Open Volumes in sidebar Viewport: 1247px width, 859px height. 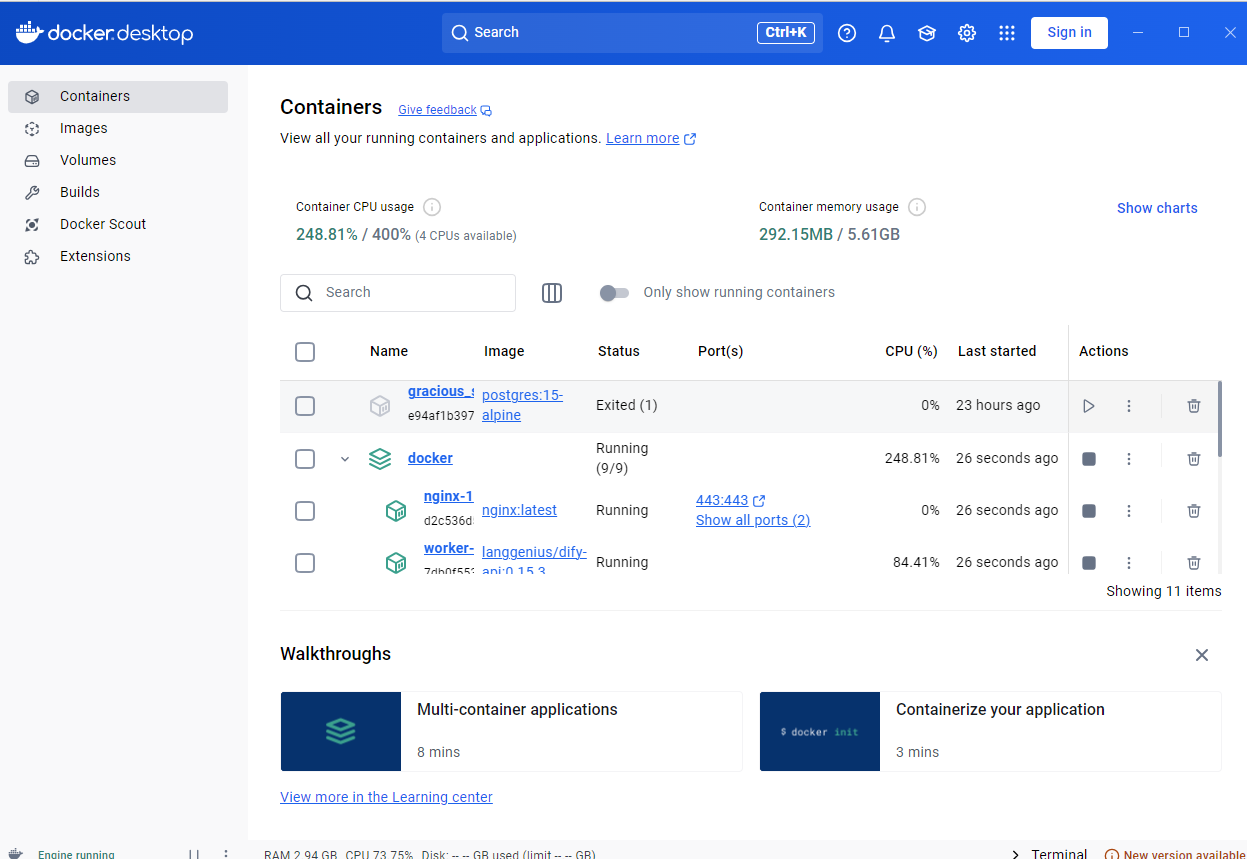118,161
